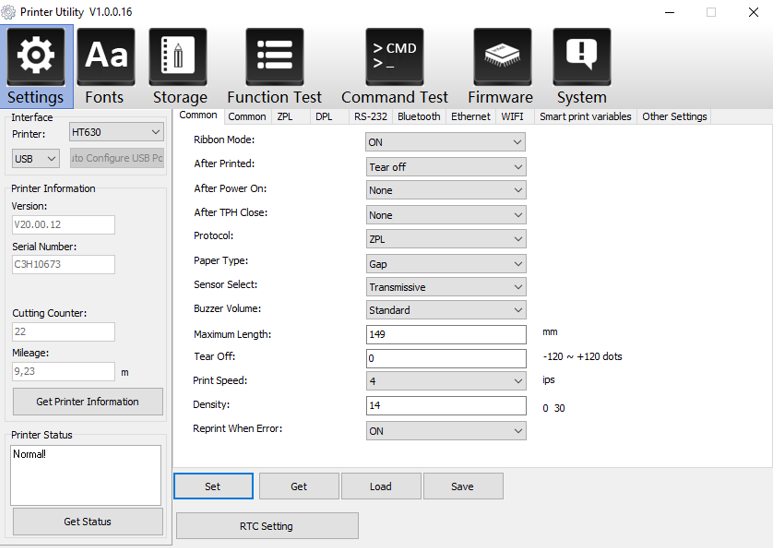Screen dimensions: 779x548
Task: Open the Printer model HT630 dropdown
Action: 115,132
